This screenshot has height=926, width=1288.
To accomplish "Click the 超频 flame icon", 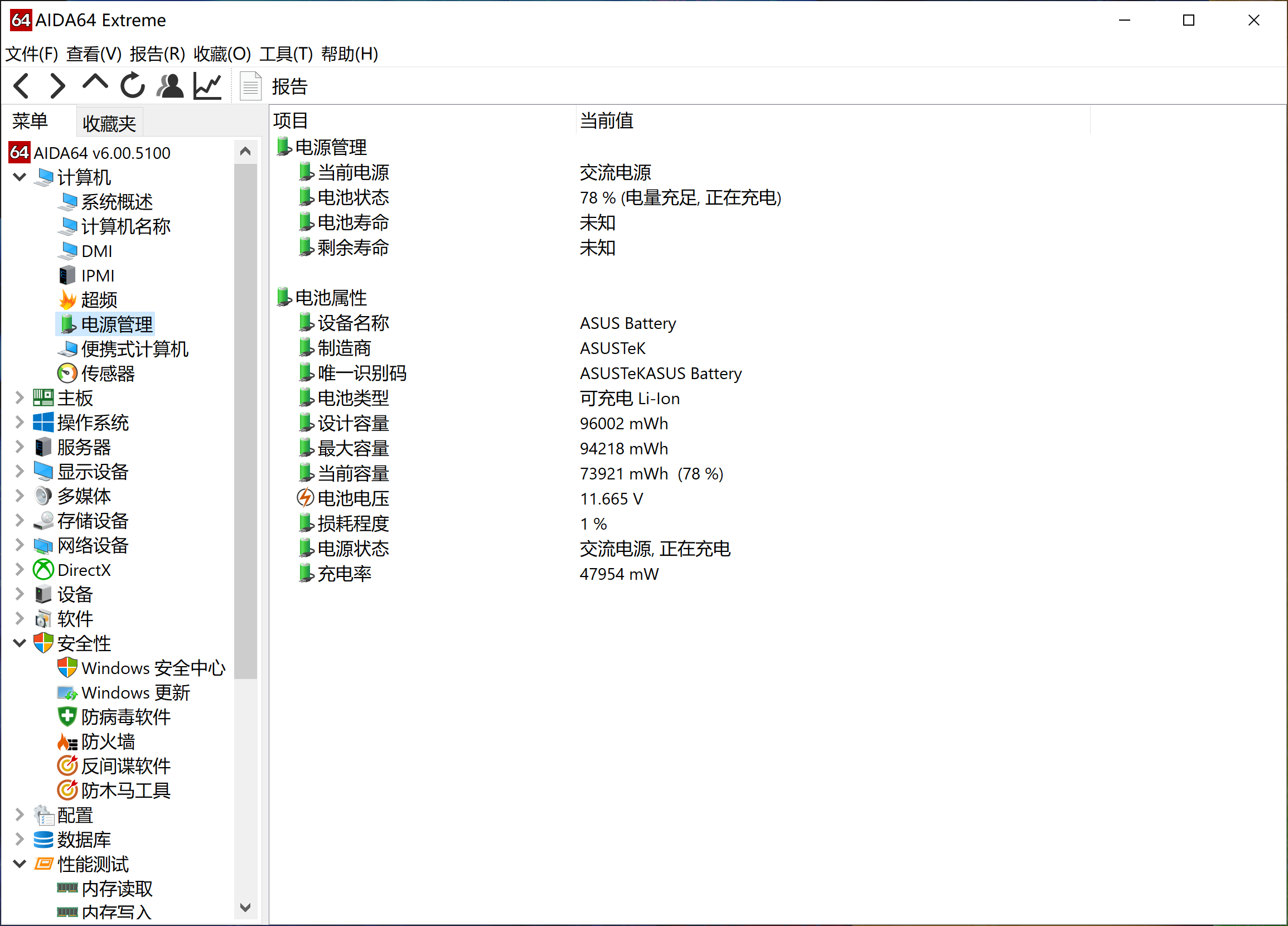I will tap(67, 300).
